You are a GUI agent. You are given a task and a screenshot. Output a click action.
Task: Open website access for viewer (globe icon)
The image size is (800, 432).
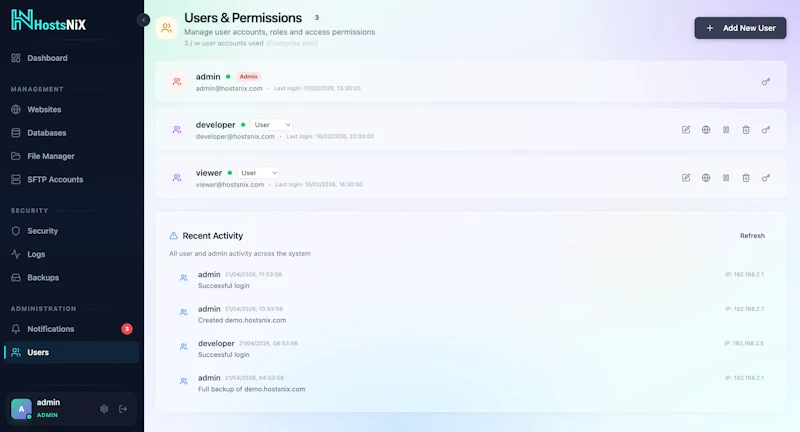coord(706,178)
